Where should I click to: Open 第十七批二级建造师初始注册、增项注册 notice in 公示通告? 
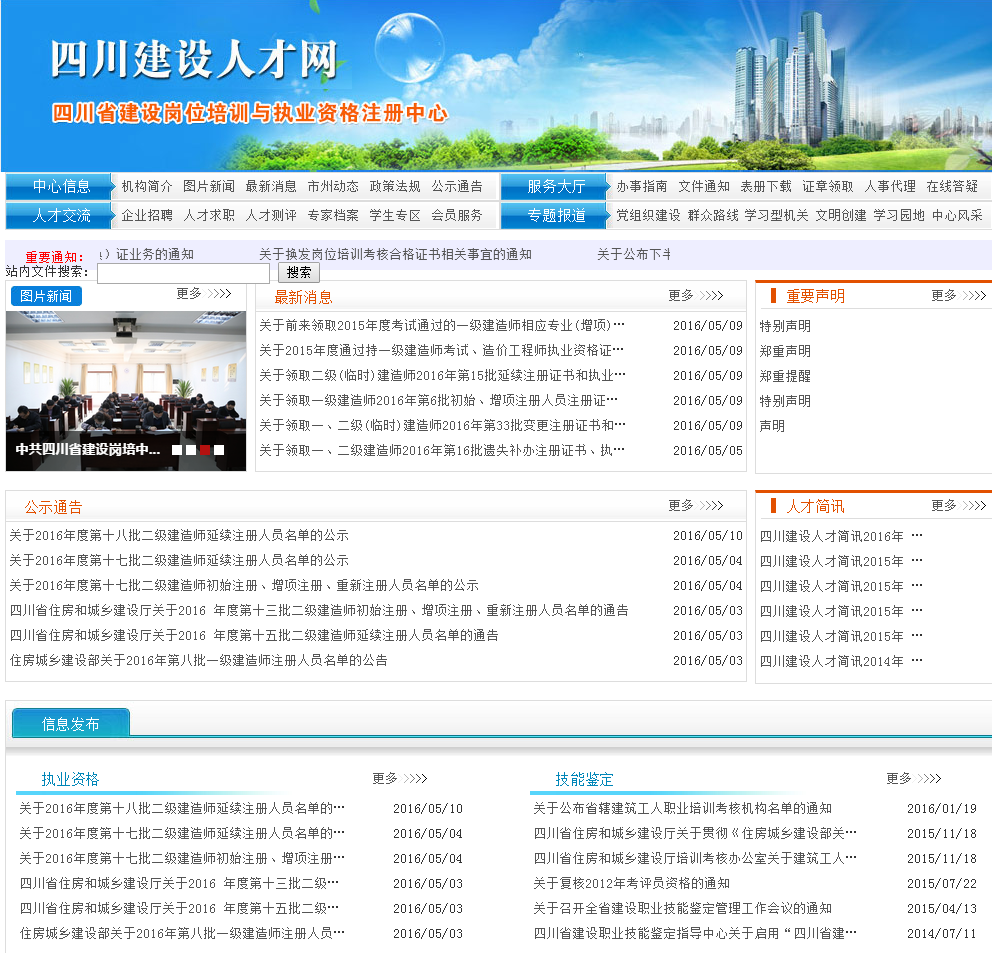click(x=244, y=585)
